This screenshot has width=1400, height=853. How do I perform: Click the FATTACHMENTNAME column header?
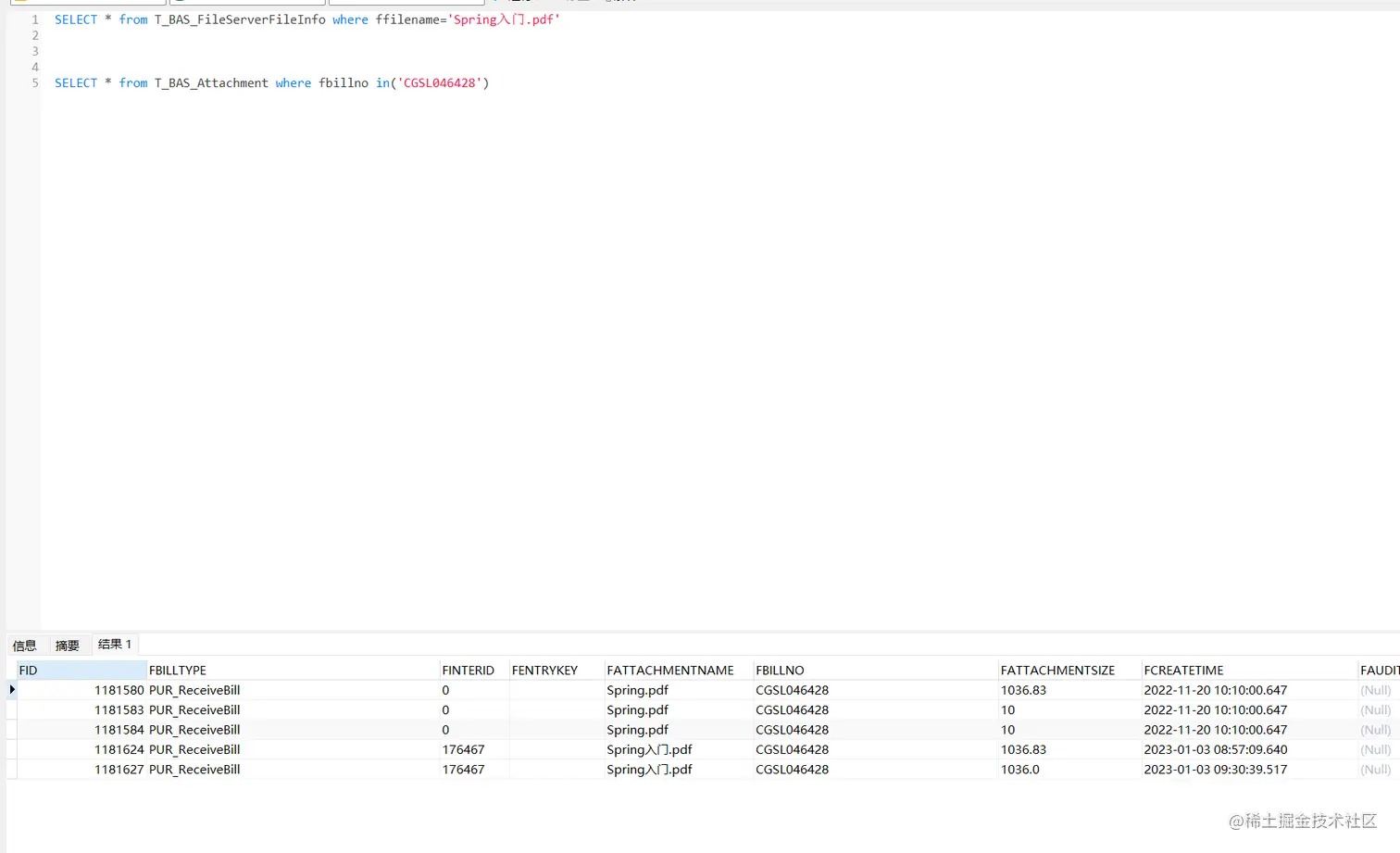[x=679, y=671]
